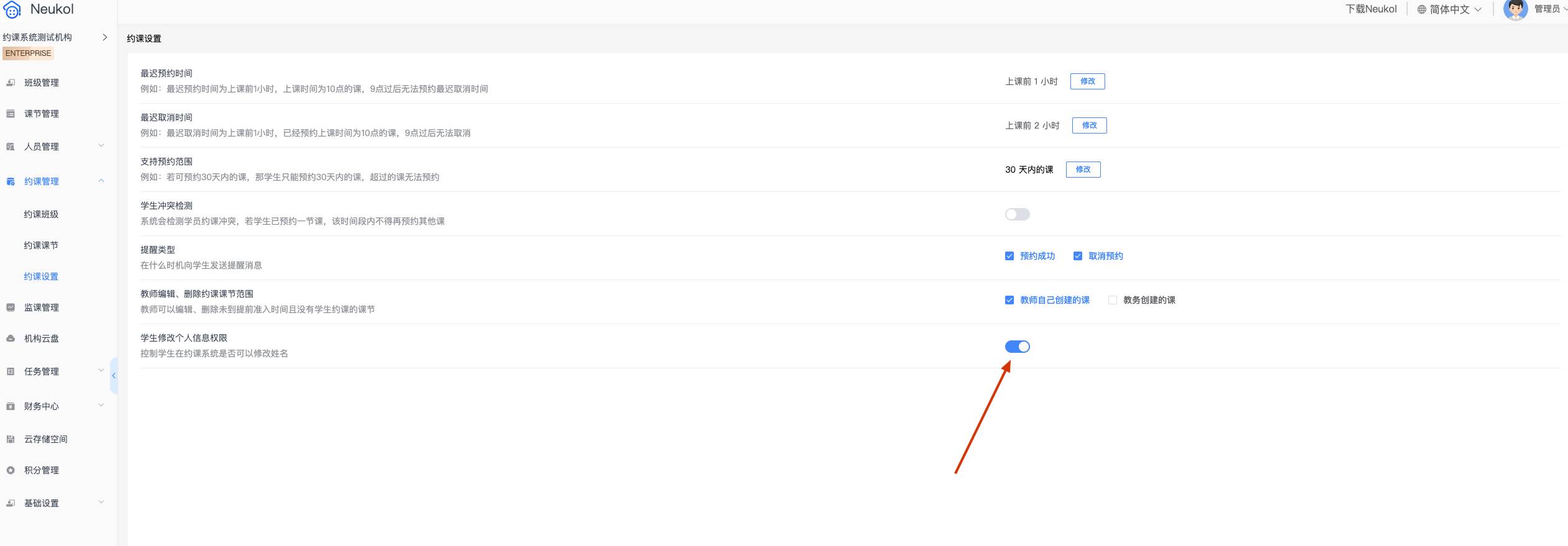
Task: Click the 最迟取消时间 setting label
Action: pos(166,117)
